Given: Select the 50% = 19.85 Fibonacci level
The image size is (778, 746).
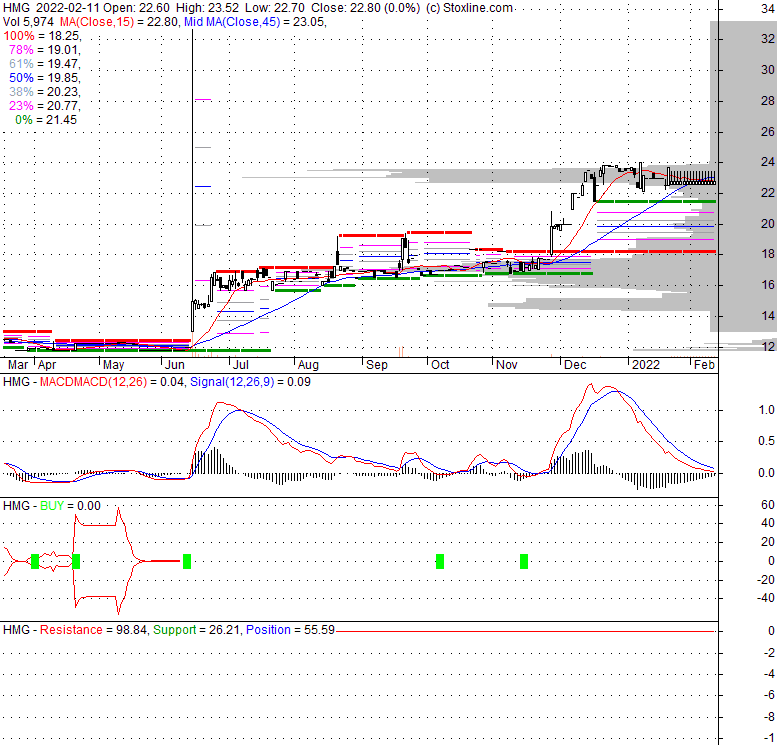Looking at the screenshot, I should (x=45, y=78).
